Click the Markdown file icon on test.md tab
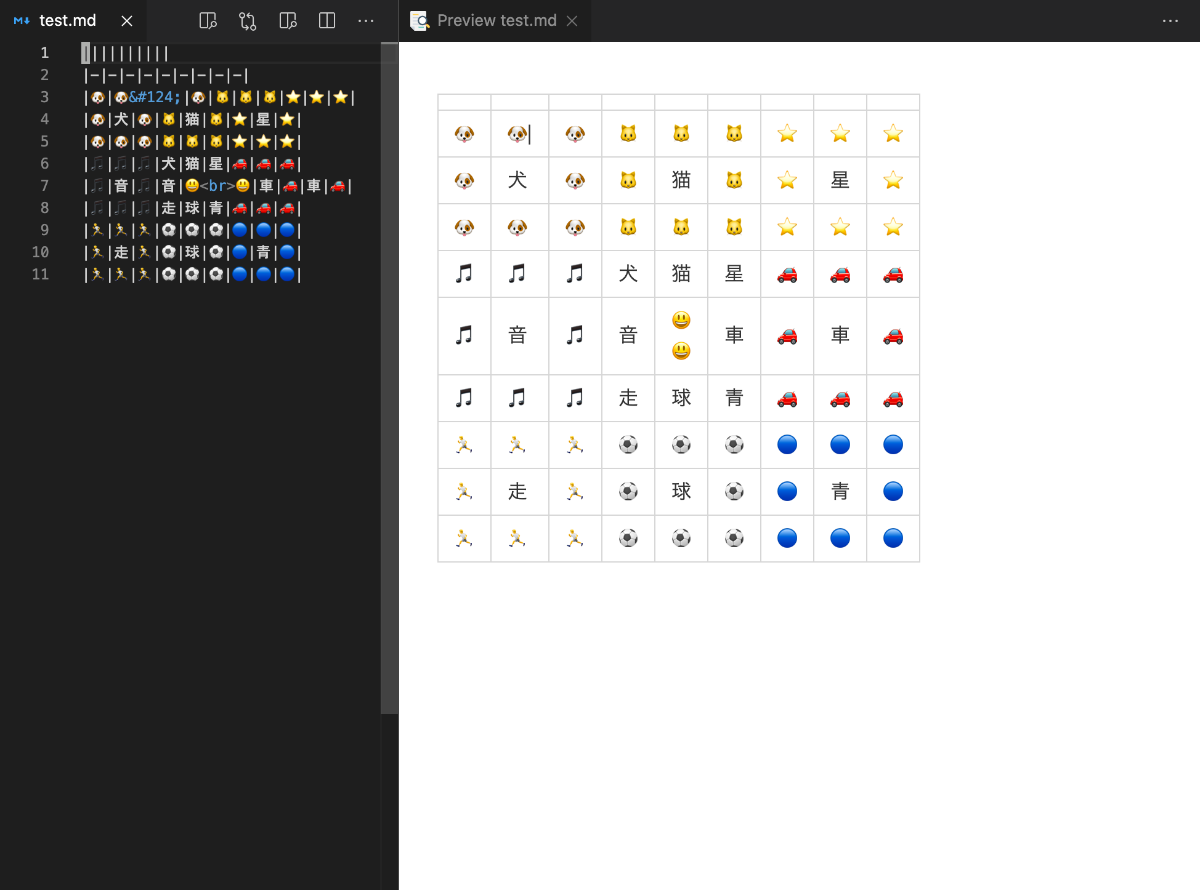1200x890 pixels. (x=21, y=21)
